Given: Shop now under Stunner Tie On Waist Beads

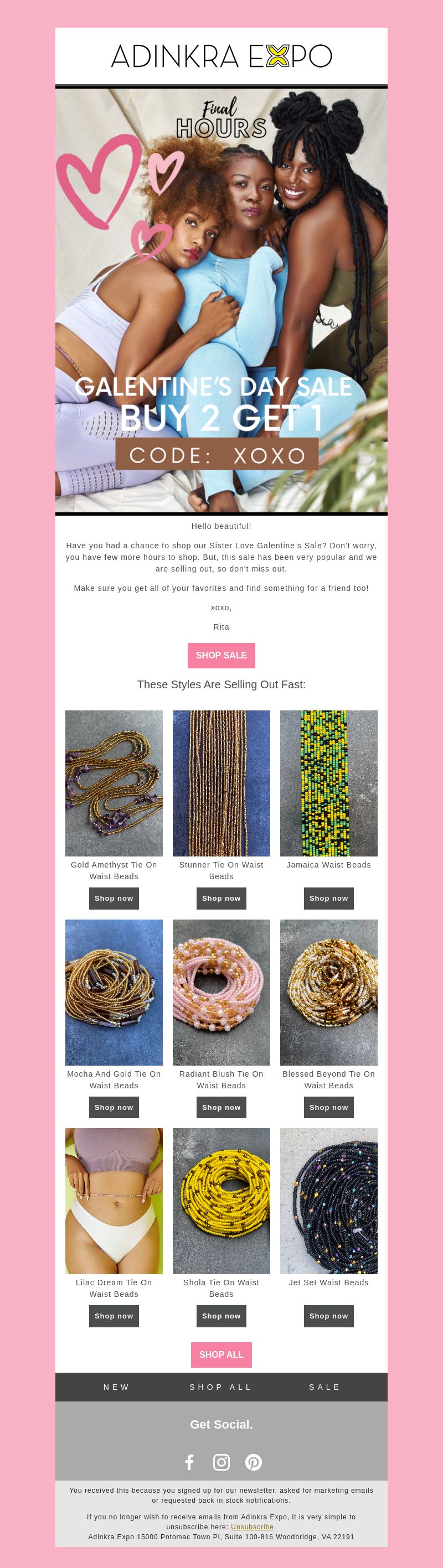Looking at the screenshot, I should (221, 899).
